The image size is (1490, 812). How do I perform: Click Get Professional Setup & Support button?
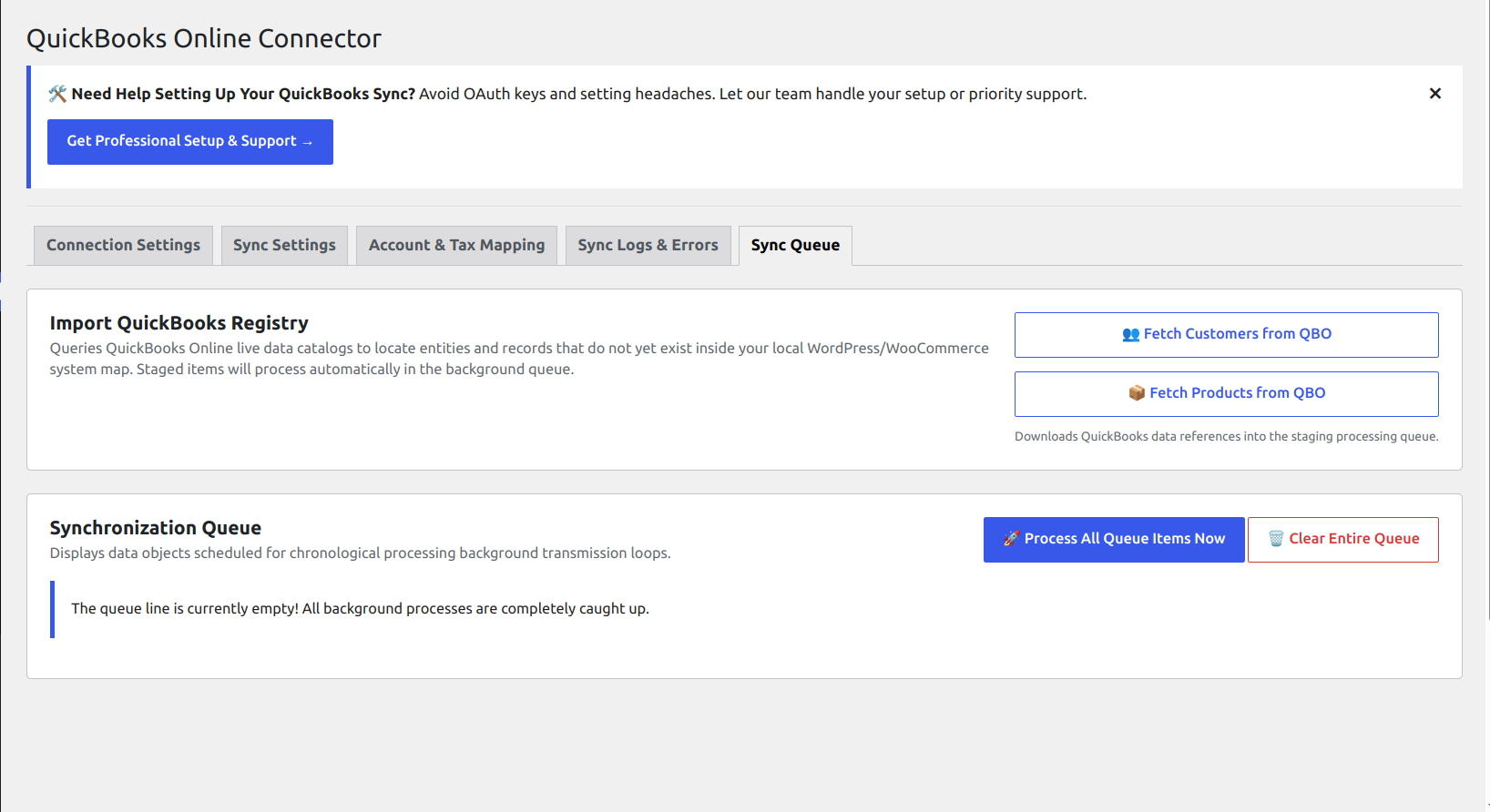[190, 142]
